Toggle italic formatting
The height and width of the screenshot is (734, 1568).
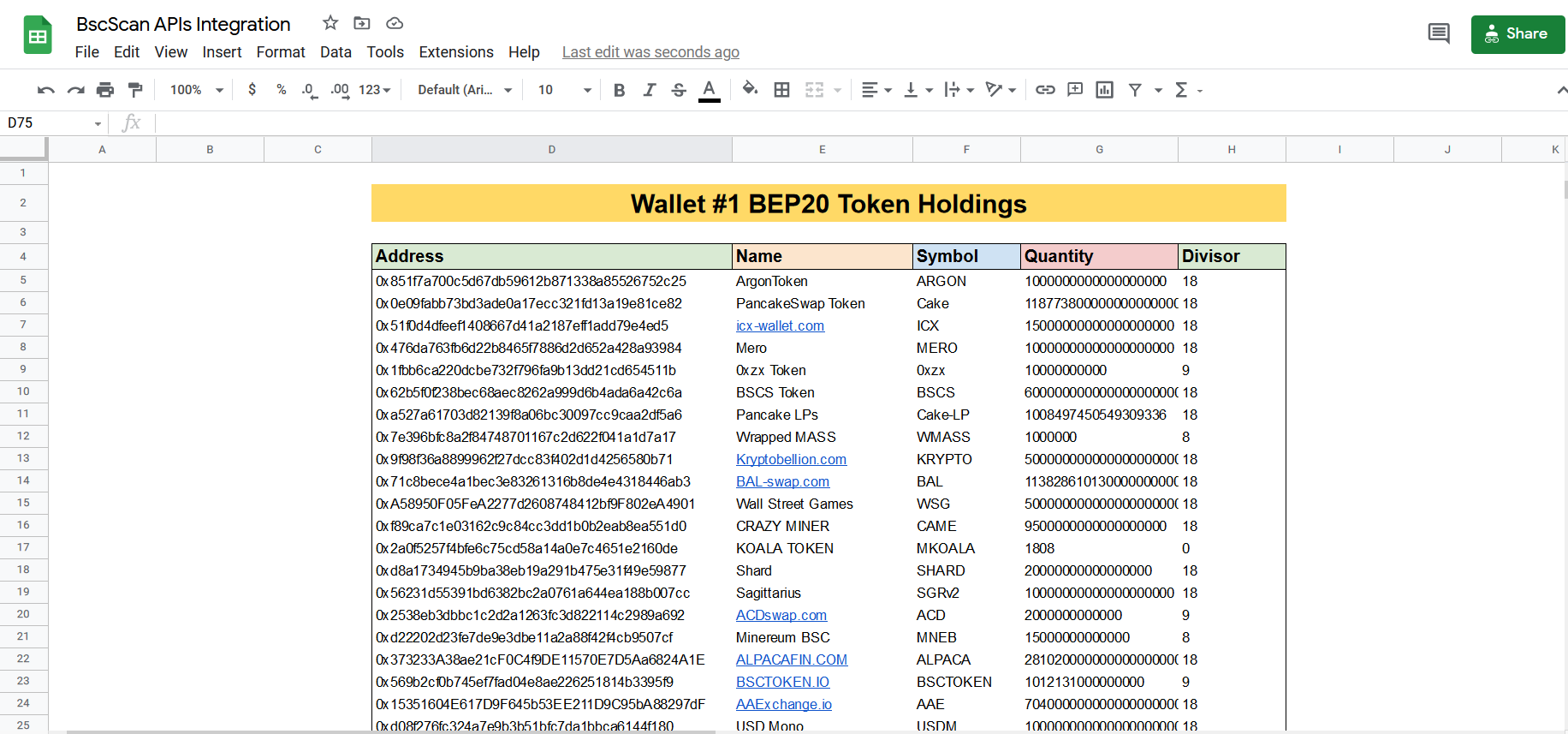point(649,90)
